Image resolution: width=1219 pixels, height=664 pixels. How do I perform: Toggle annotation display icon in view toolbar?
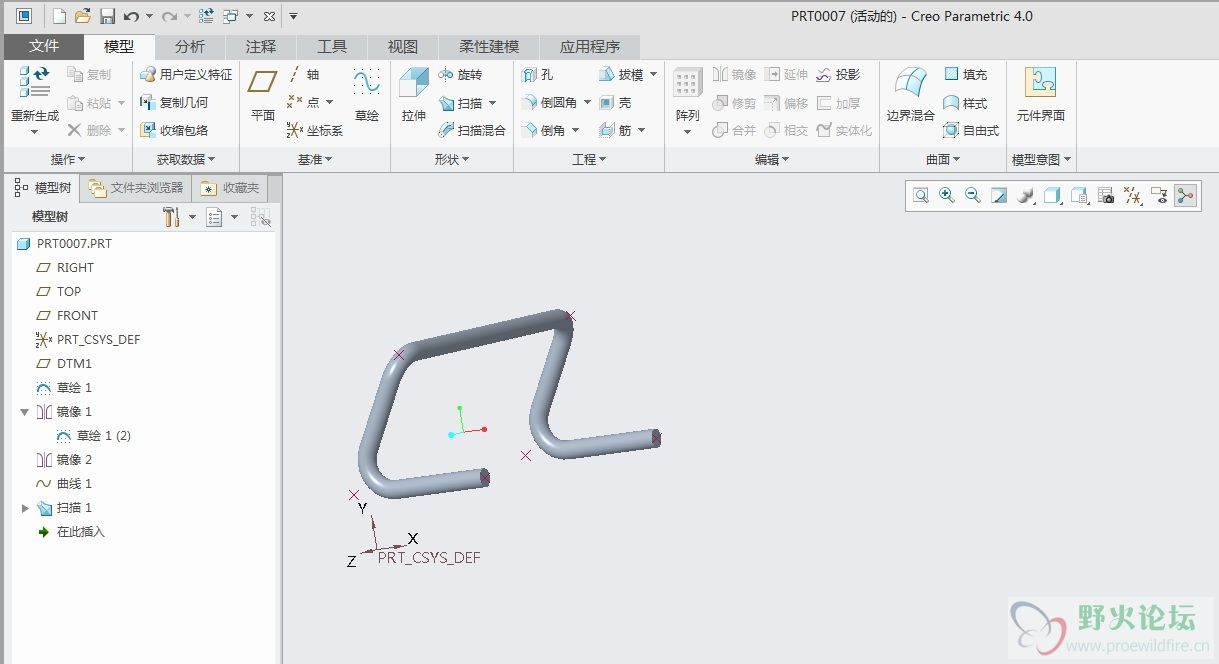click(1159, 196)
